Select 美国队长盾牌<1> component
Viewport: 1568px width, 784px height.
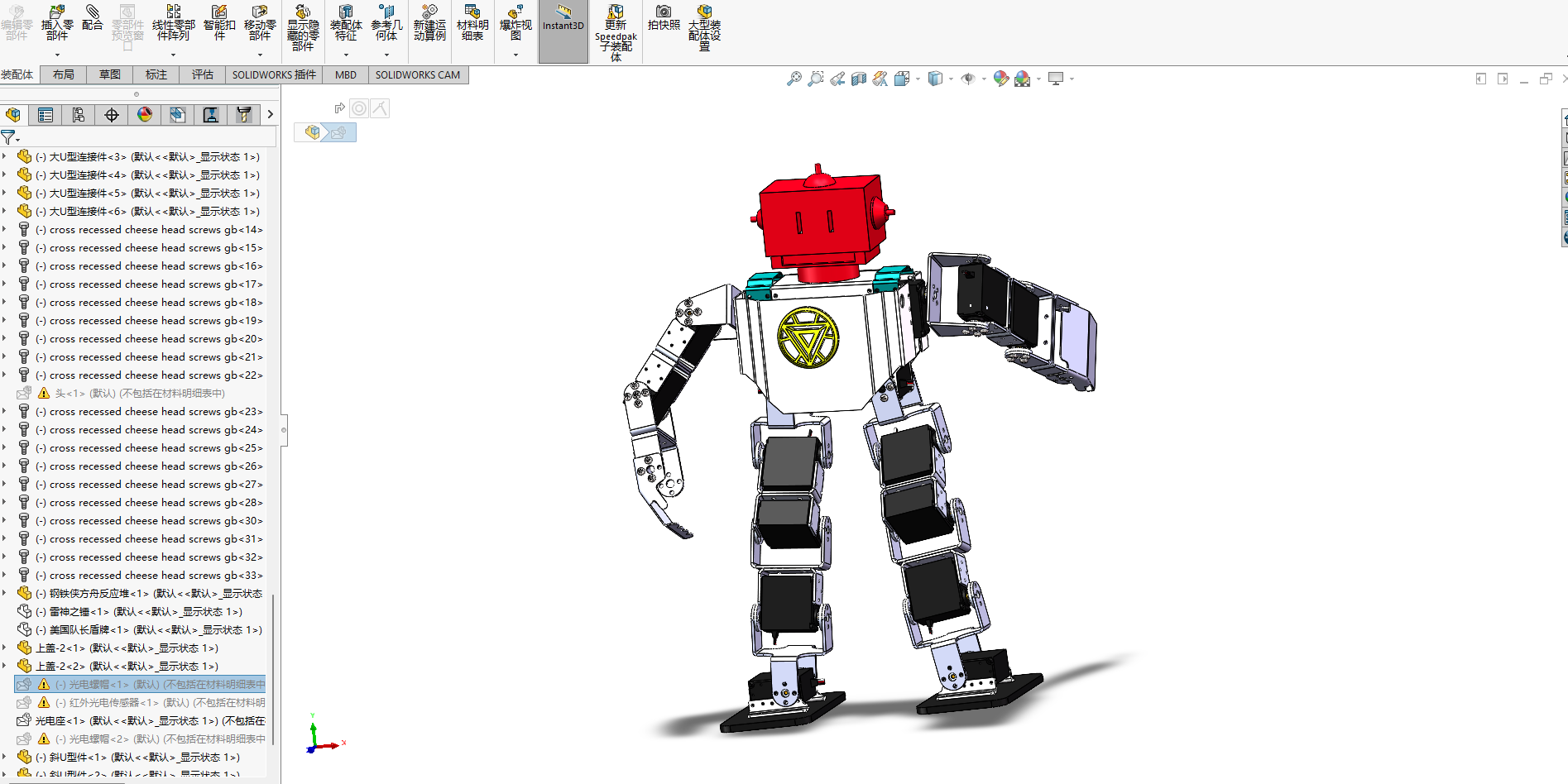pyautogui.click(x=147, y=630)
